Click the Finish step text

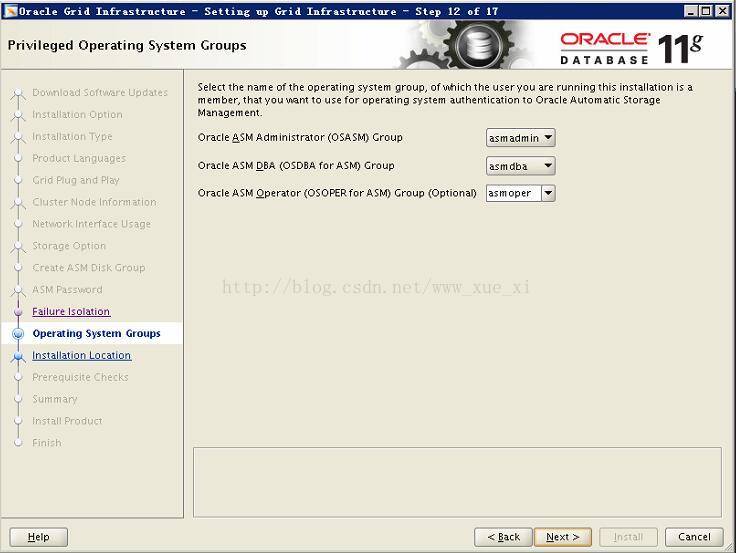(46, 443)
